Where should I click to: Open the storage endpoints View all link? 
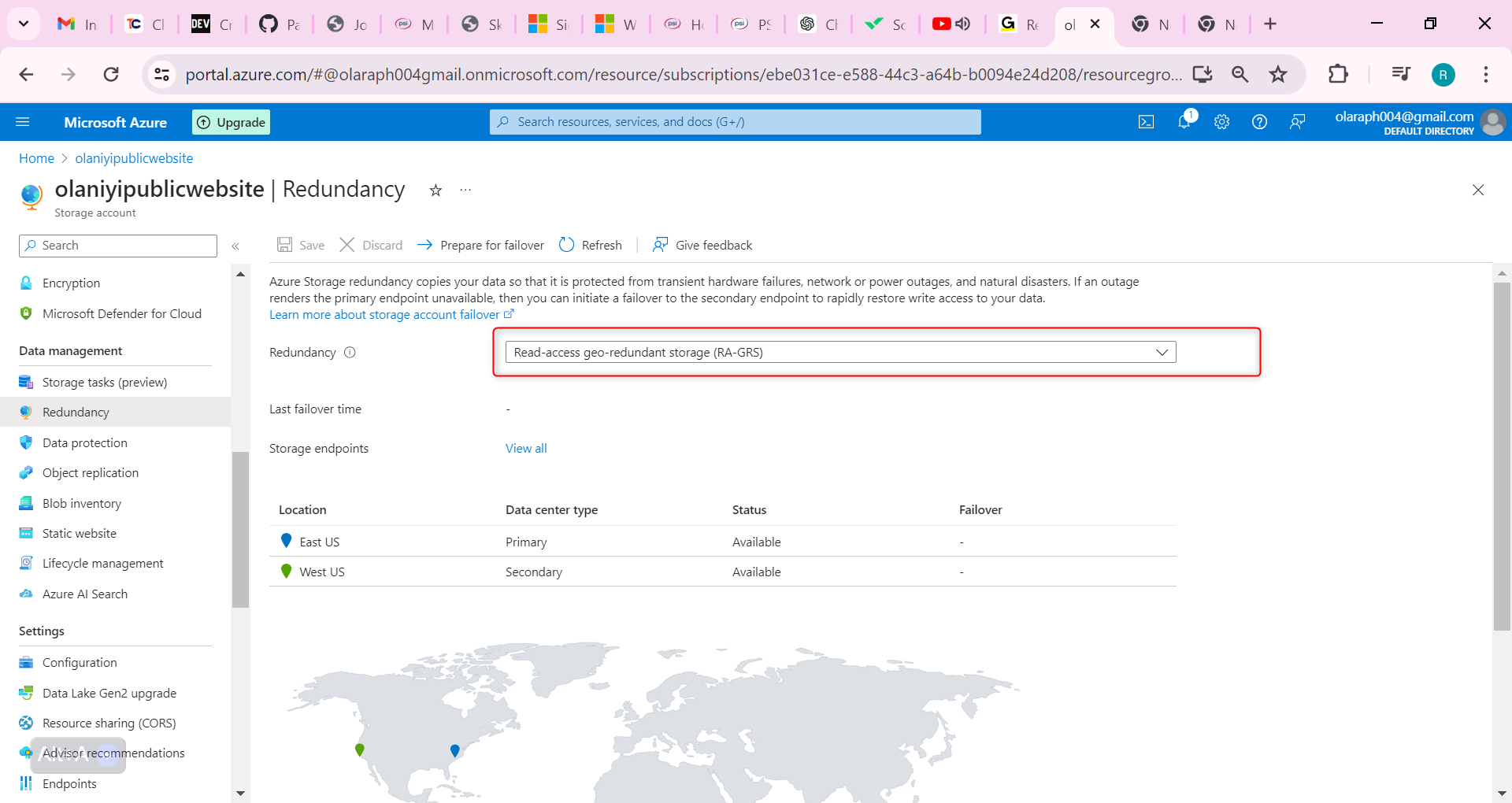click(526, 449)
